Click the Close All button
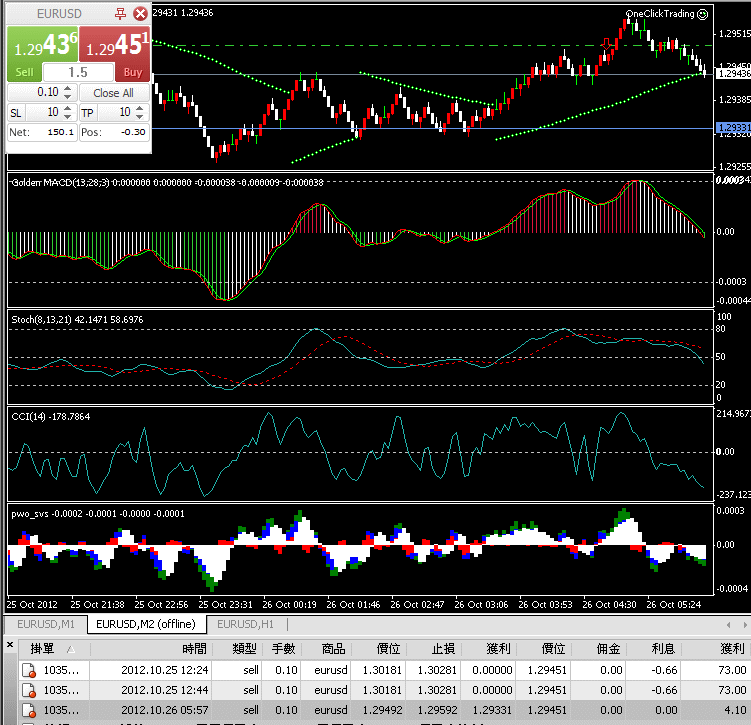The width and height of the screenshot is (751, 725). click(x=114, y=93)
